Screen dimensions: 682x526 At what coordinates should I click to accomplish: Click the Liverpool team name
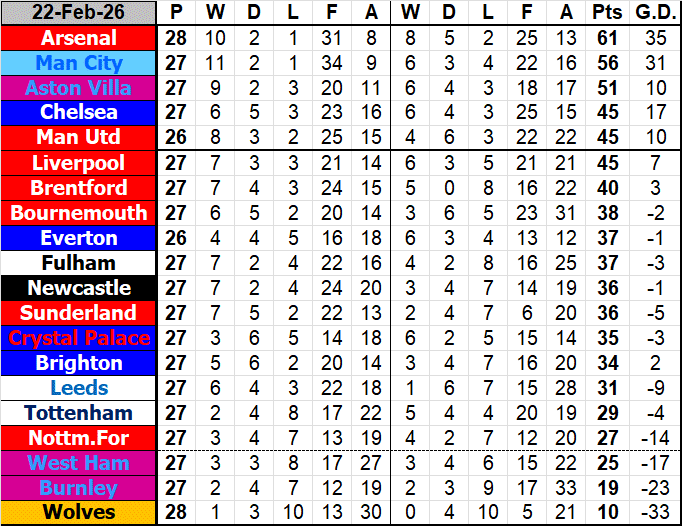click(79, 163)
